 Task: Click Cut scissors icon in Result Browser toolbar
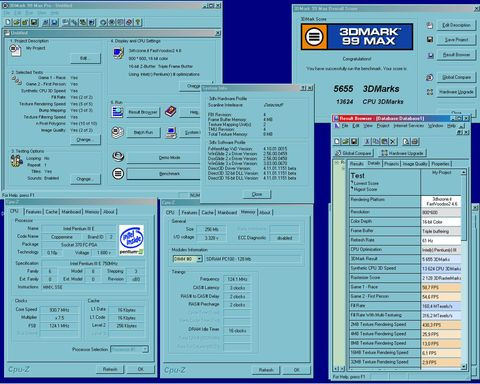pyautogui.click(x=367, y=141)
